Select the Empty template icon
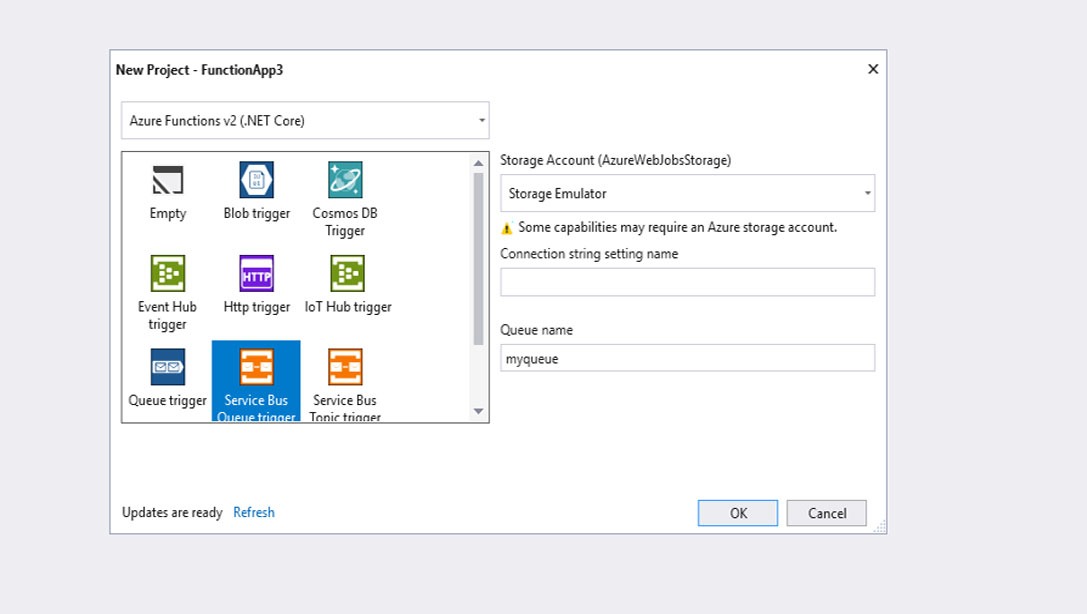Image resolution: width=1087 pixels, height=614 pixels. [x=168, y=180]
